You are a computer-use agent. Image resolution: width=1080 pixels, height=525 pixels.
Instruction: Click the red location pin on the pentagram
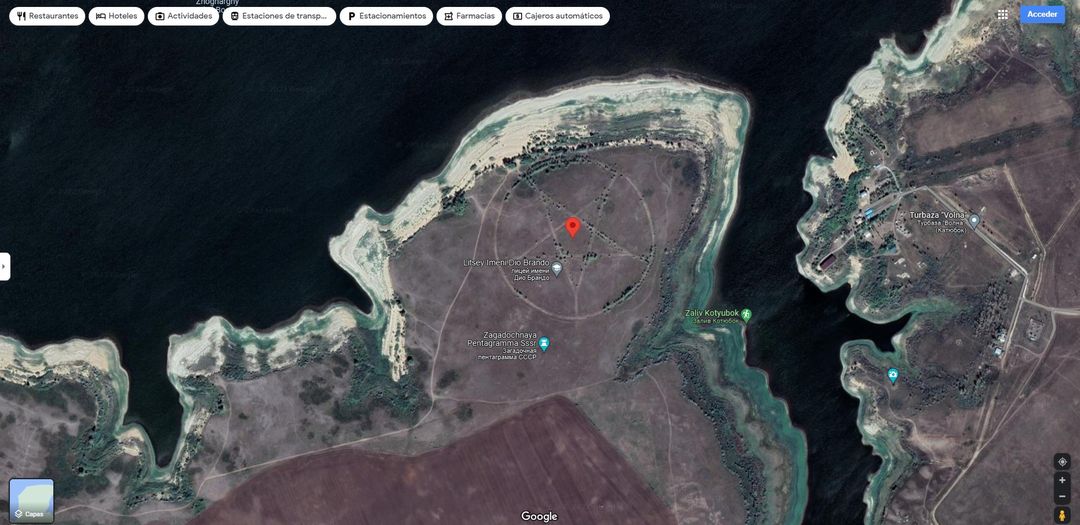coord(572,226)
